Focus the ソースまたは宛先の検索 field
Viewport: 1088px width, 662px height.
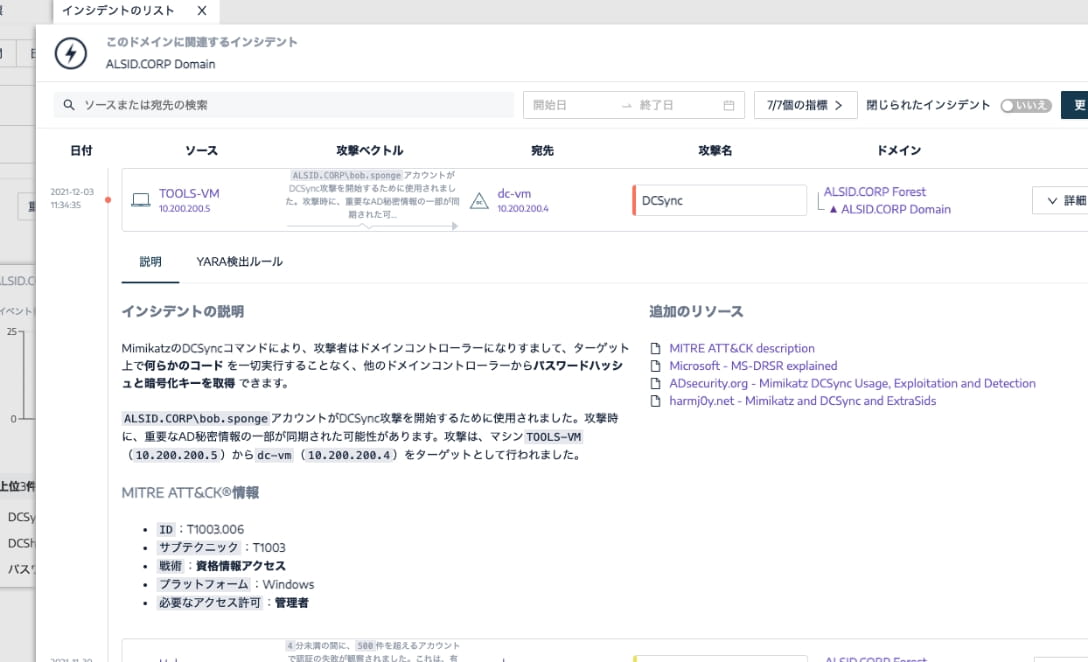284,105
